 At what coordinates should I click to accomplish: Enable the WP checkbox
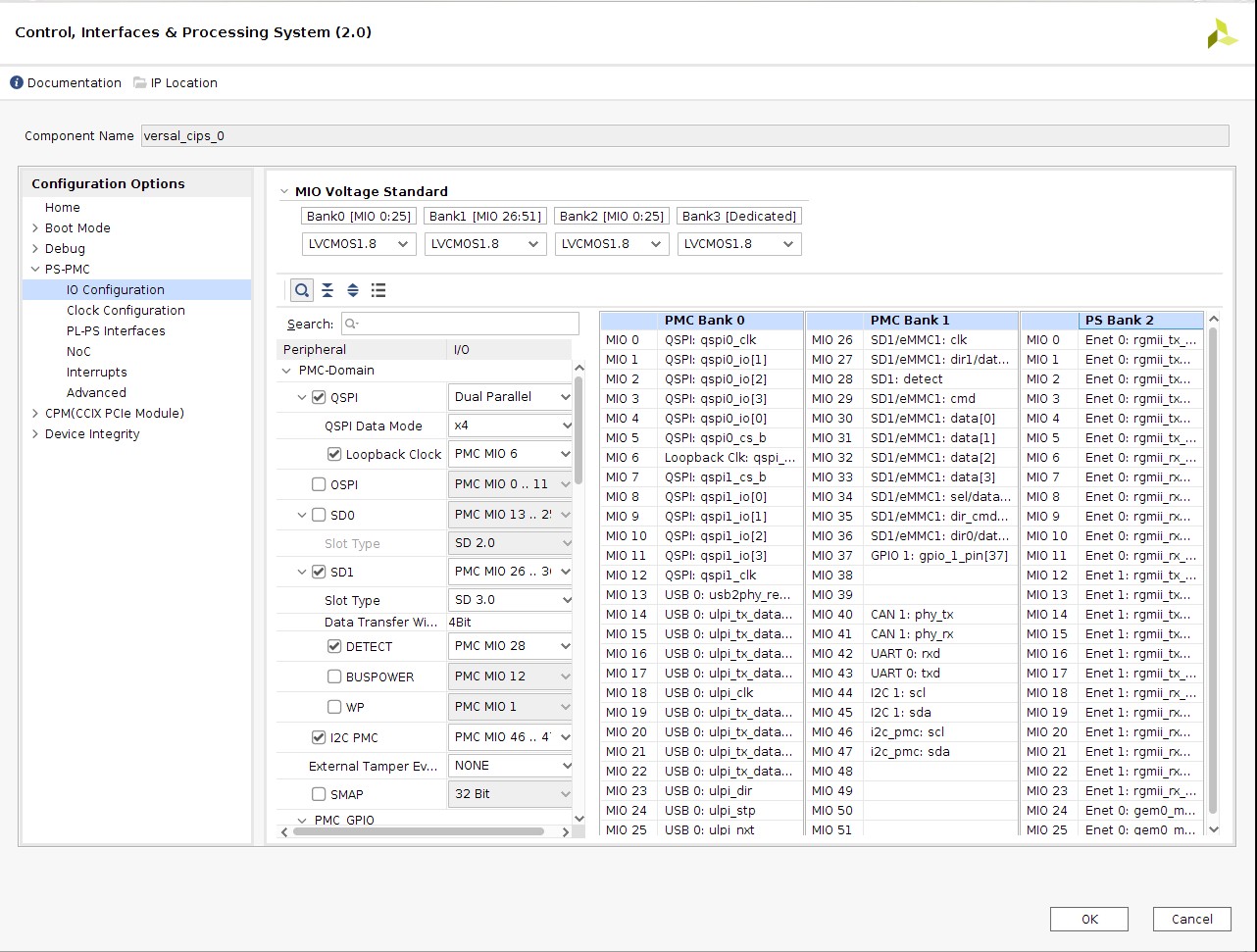click(x=334, y=707)
